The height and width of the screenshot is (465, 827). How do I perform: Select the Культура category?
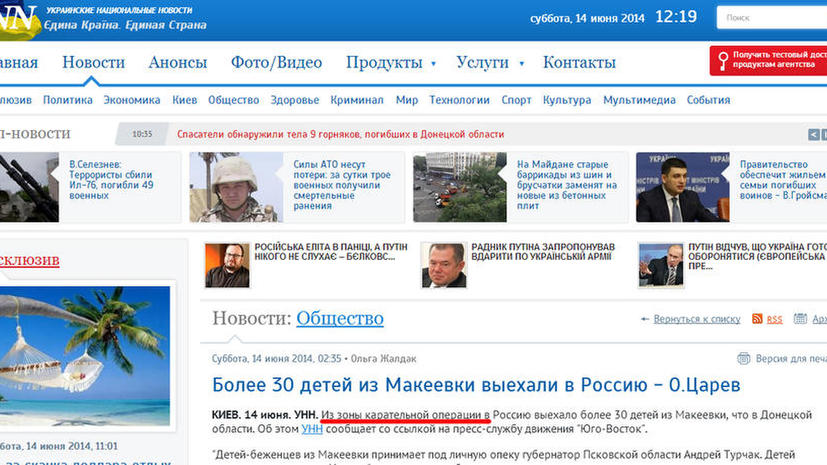[567, 100]
